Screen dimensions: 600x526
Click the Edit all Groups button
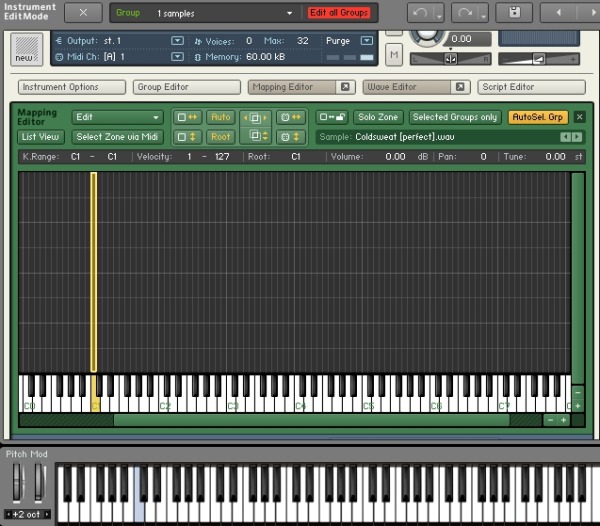click(339, 13)
